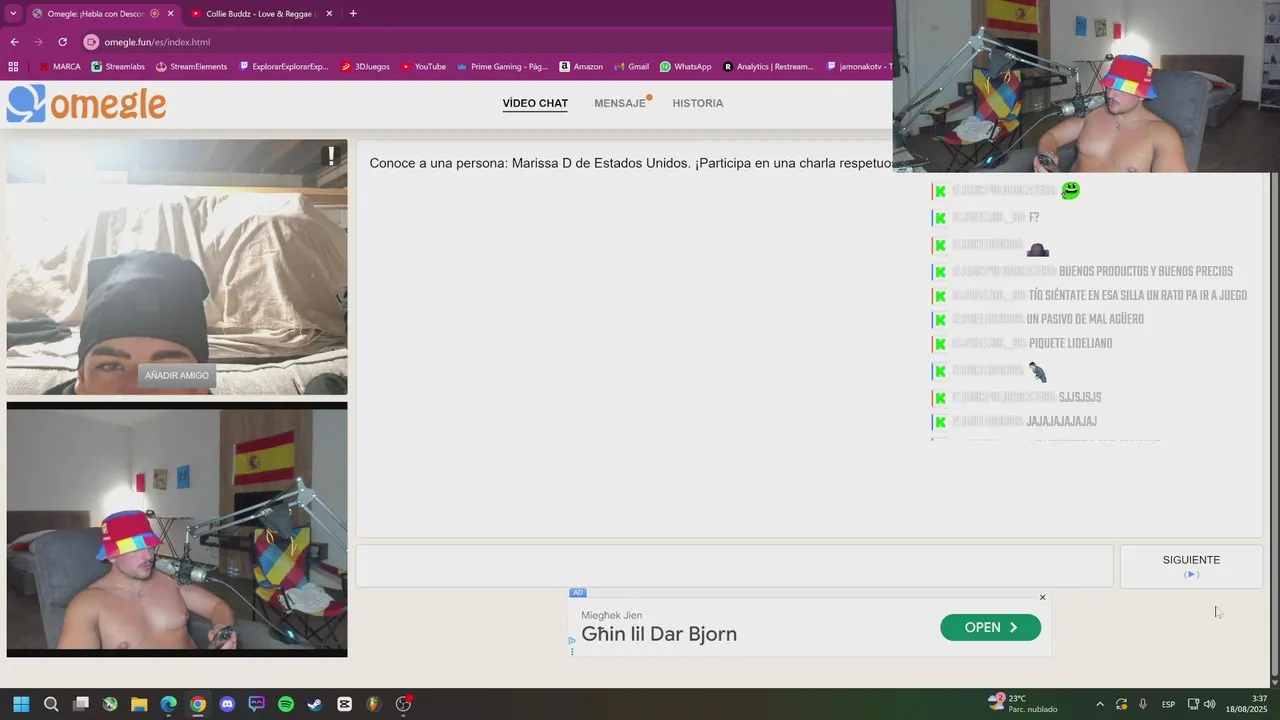The image size is (1280, 720).
Task: Open File Explorer from the taskbar
Action: (x=139, y=704)
